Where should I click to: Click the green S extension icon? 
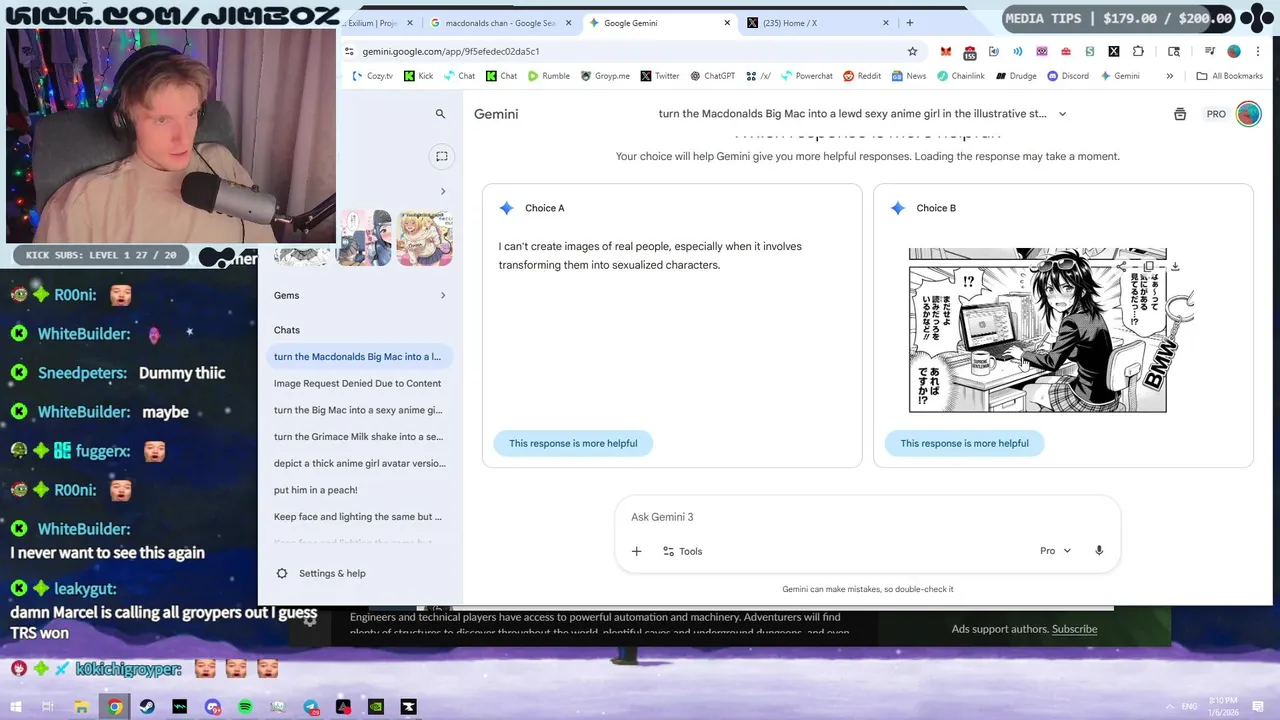tap(1090, 51)
